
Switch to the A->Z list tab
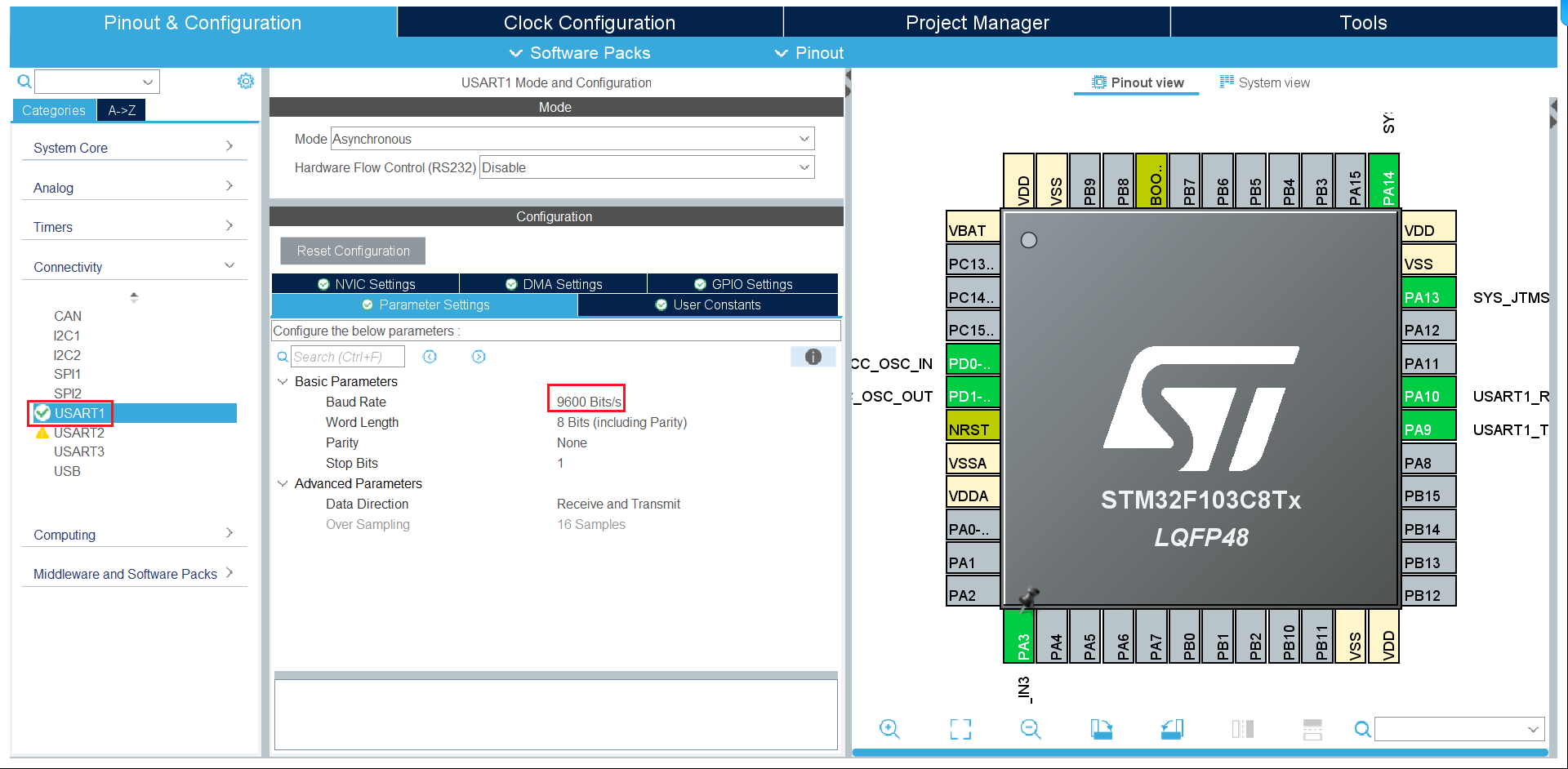(122, 110)
